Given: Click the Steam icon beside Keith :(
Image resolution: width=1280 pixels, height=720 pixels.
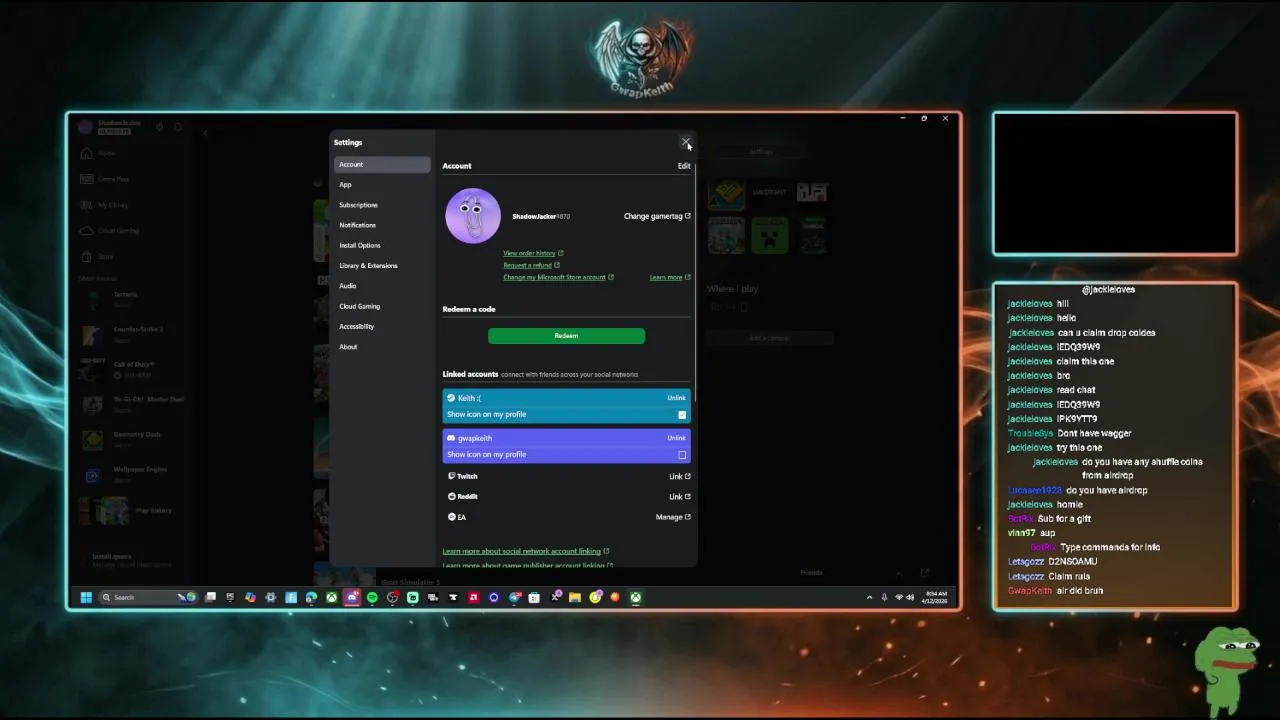Looking at the screenshot, I should coord(451,398).
